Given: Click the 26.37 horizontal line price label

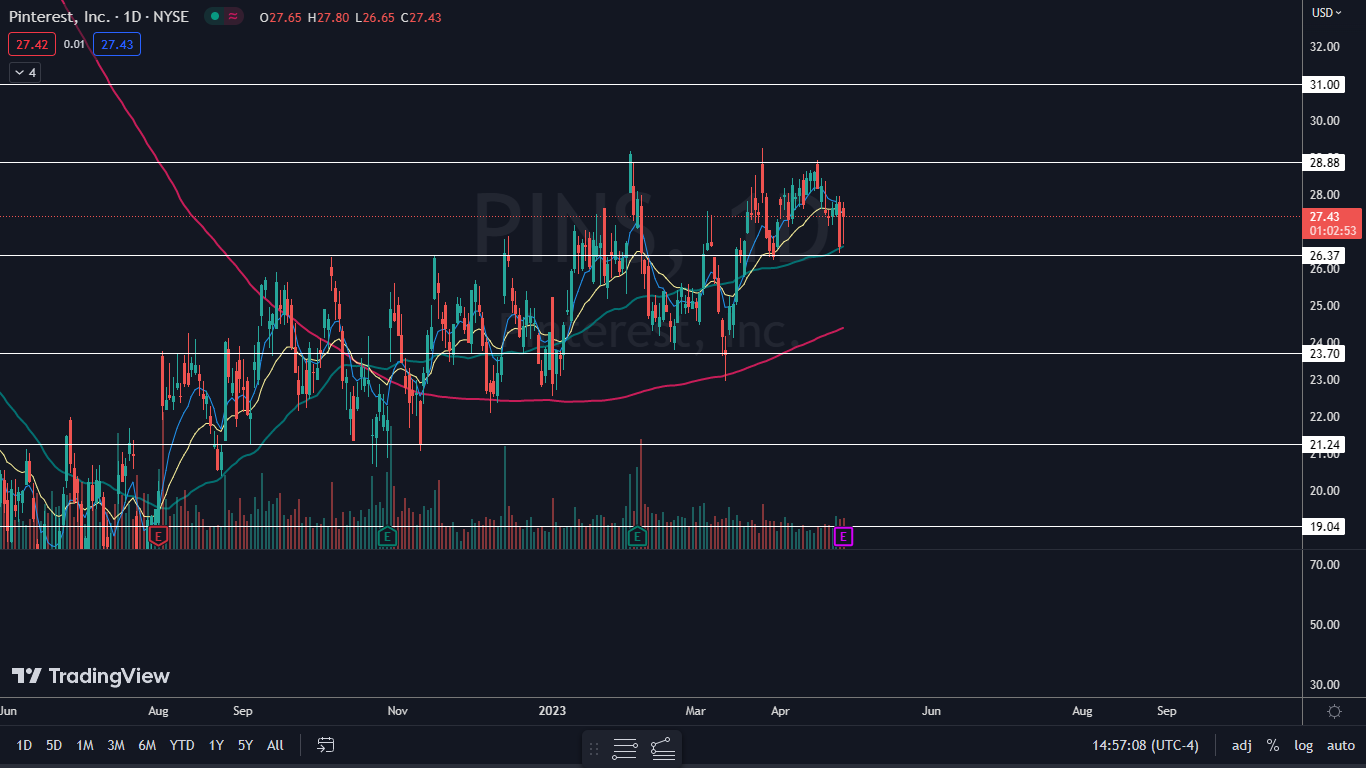Looking at the screenshot, I should (1325, 255).
